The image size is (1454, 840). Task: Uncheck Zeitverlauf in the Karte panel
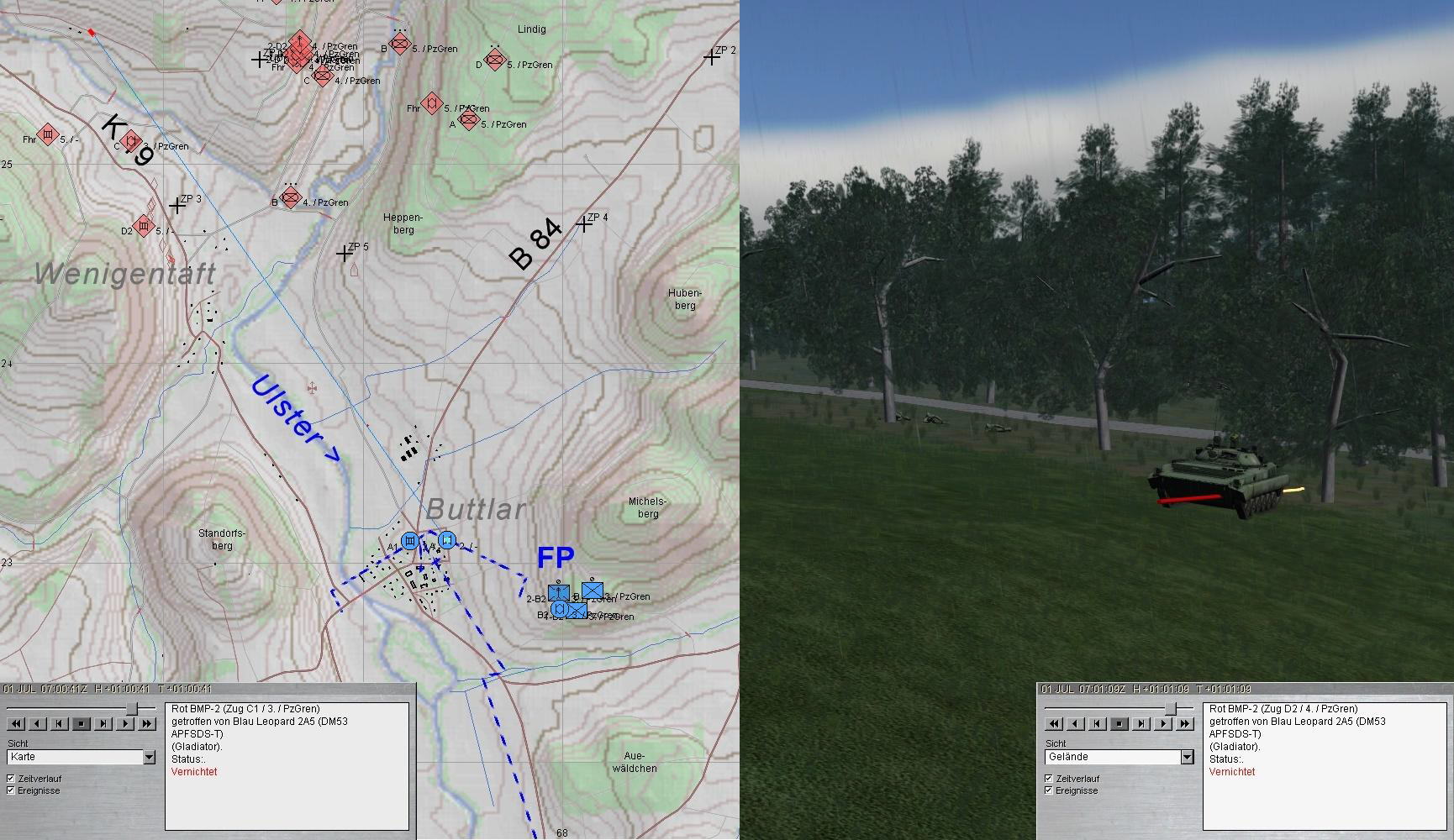11,779
